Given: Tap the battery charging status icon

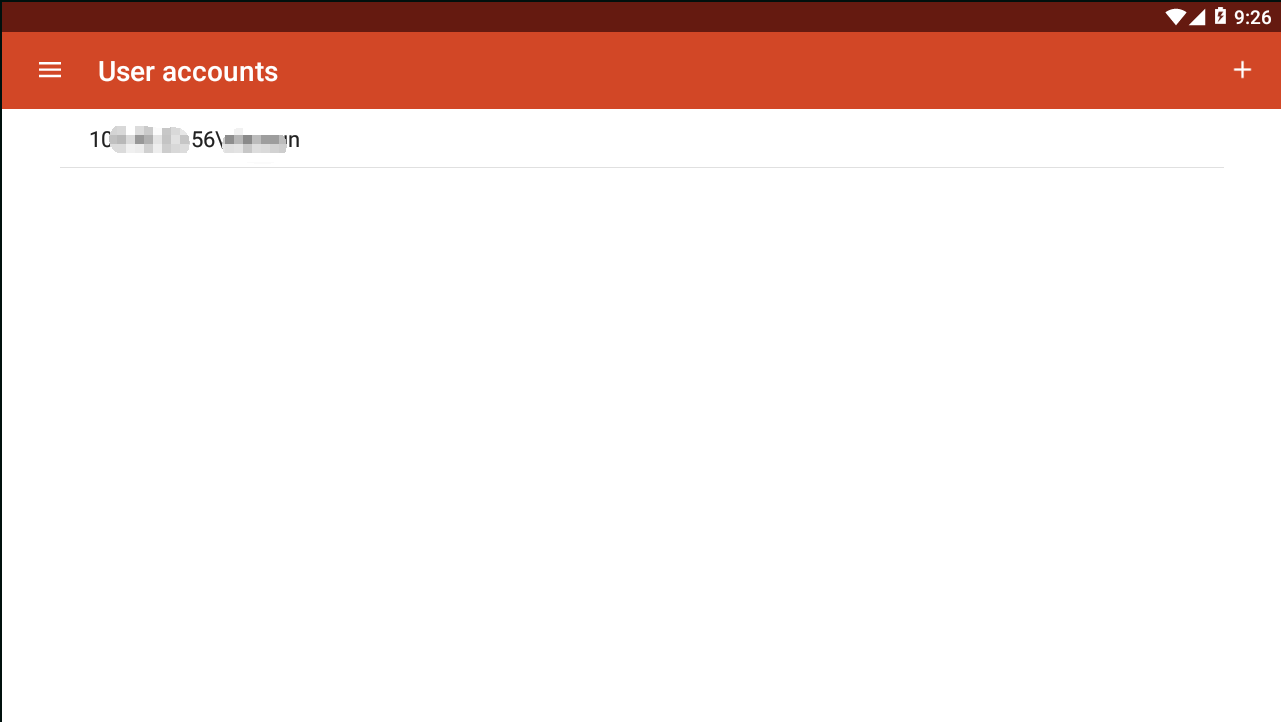Looking at the screenshot, I should [x=1220, y=16].
